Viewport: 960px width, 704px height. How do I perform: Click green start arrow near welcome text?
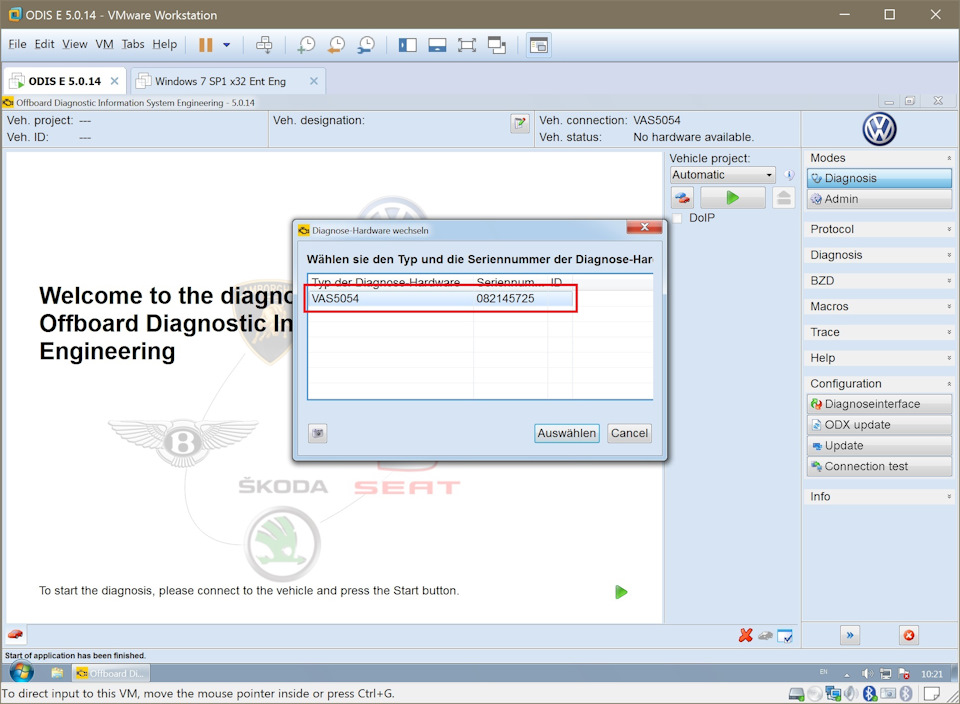(x=621, y=592)
